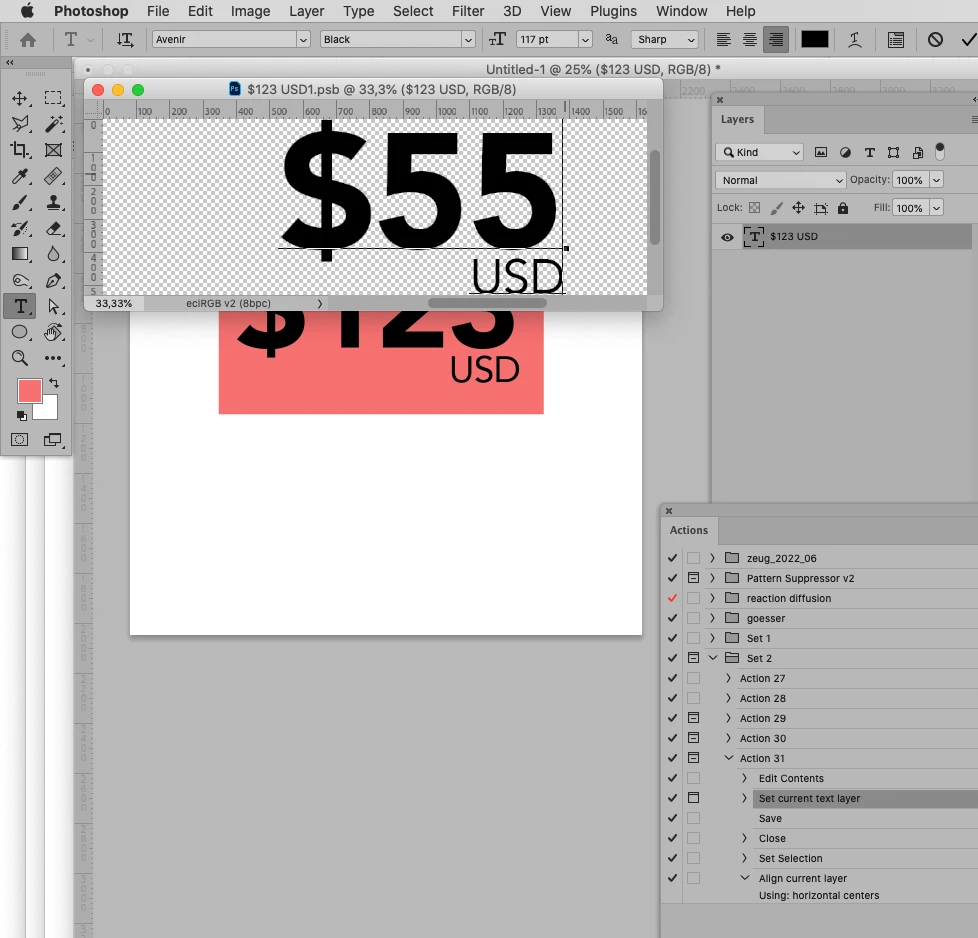
Task: Expand the Edit Contents step
Action: coord(744,778)
